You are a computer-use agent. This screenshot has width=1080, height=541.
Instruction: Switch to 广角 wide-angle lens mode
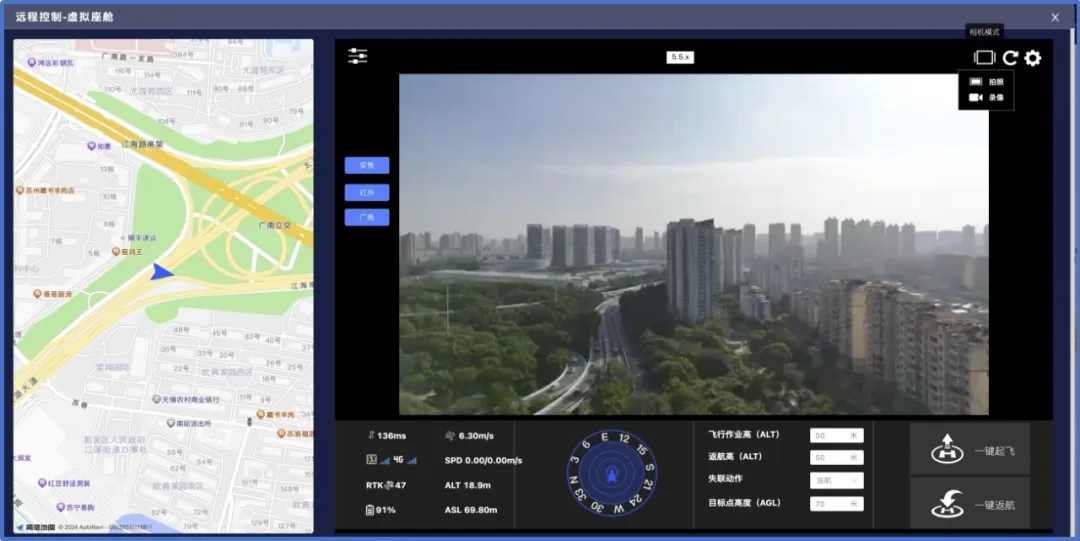click(x=367, y=217)
